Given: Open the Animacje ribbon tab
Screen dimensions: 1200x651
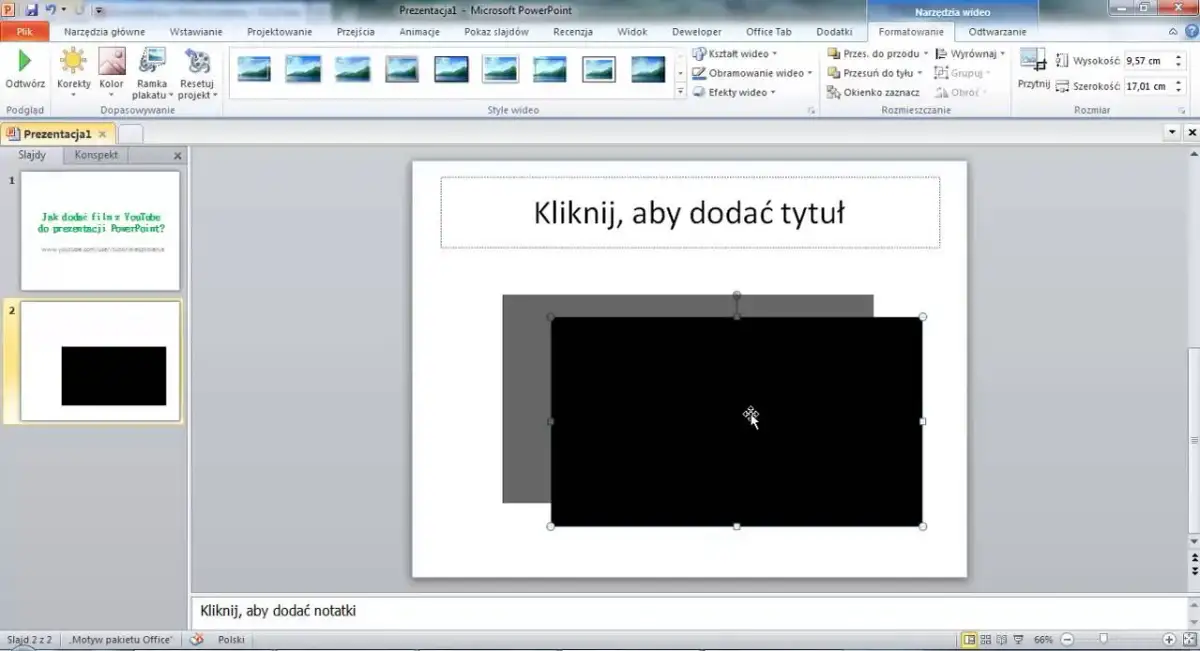Looking at the screenshot, I should coord(419,31).
